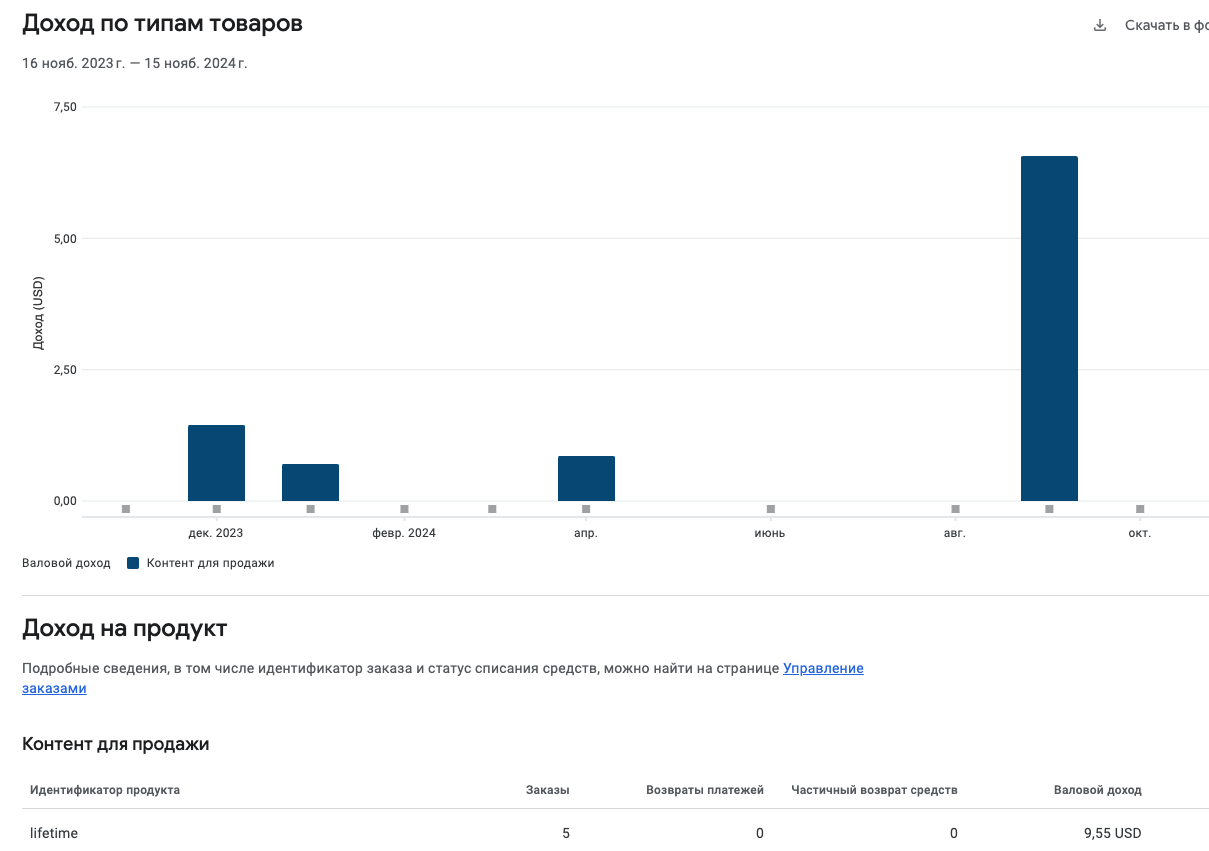Click the download arrow icon
The image size is (1209, 851).
coord(1100,25)
